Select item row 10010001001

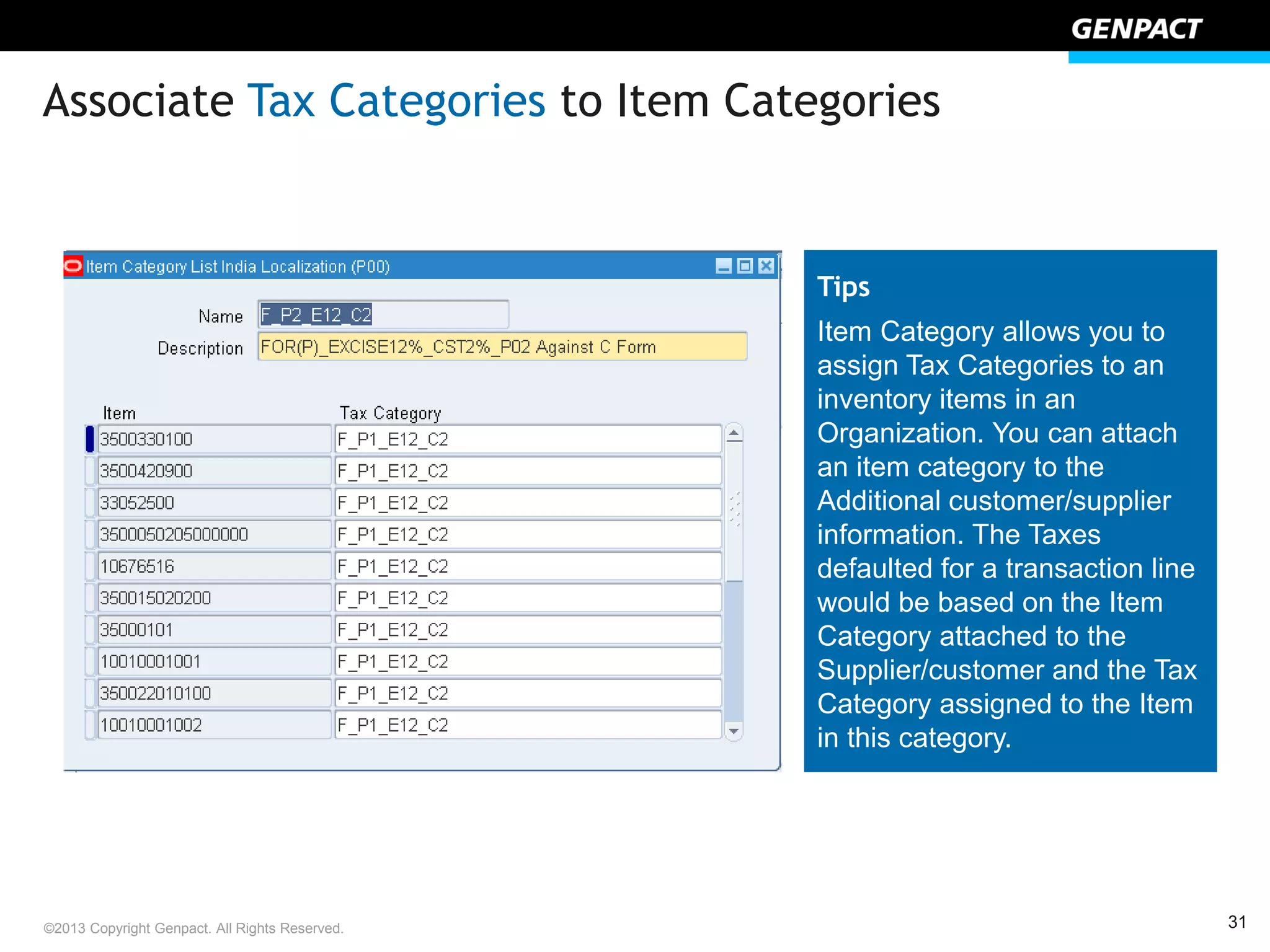pyautogui.click(x=215, y=661)
